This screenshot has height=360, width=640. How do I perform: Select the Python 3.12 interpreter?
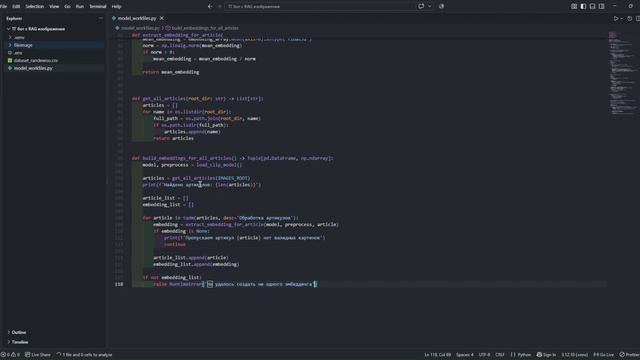pyautogui.click(x=574, y=355)
